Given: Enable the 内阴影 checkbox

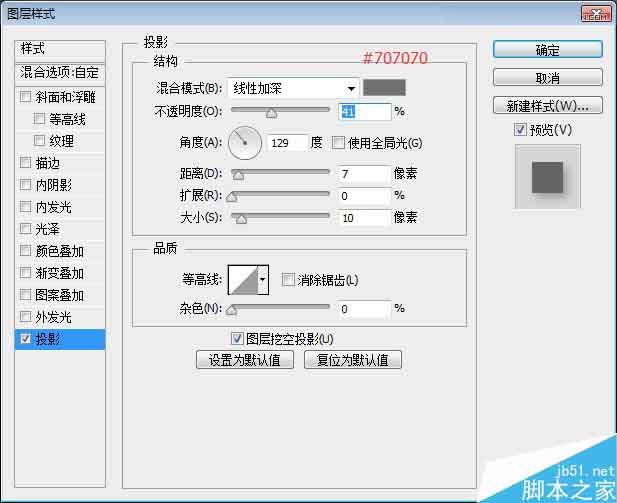Looking at the screenshot, I should 25,184.
